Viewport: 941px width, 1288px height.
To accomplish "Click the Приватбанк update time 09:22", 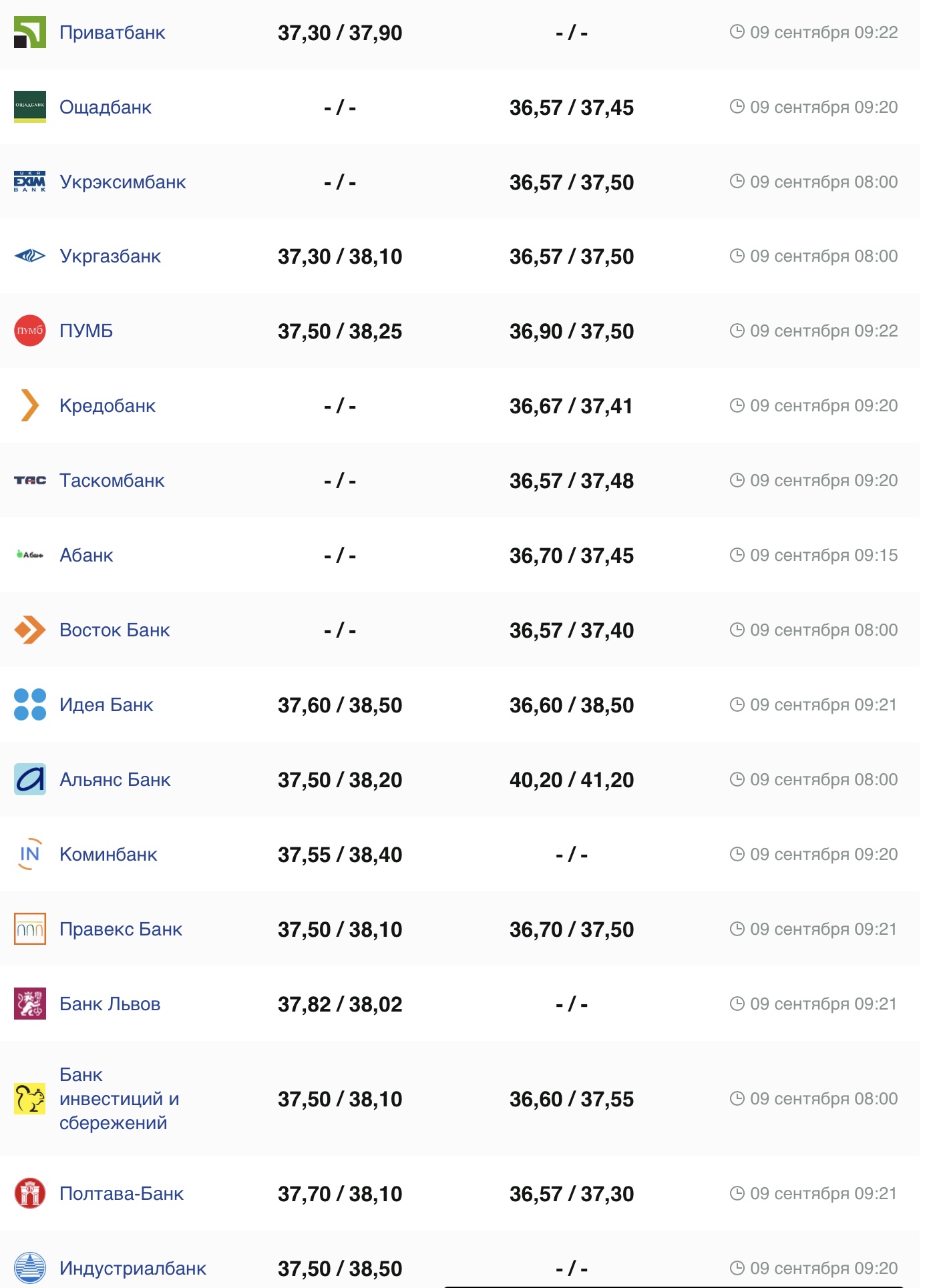I will pyautogui.click(x=823, y=33).
